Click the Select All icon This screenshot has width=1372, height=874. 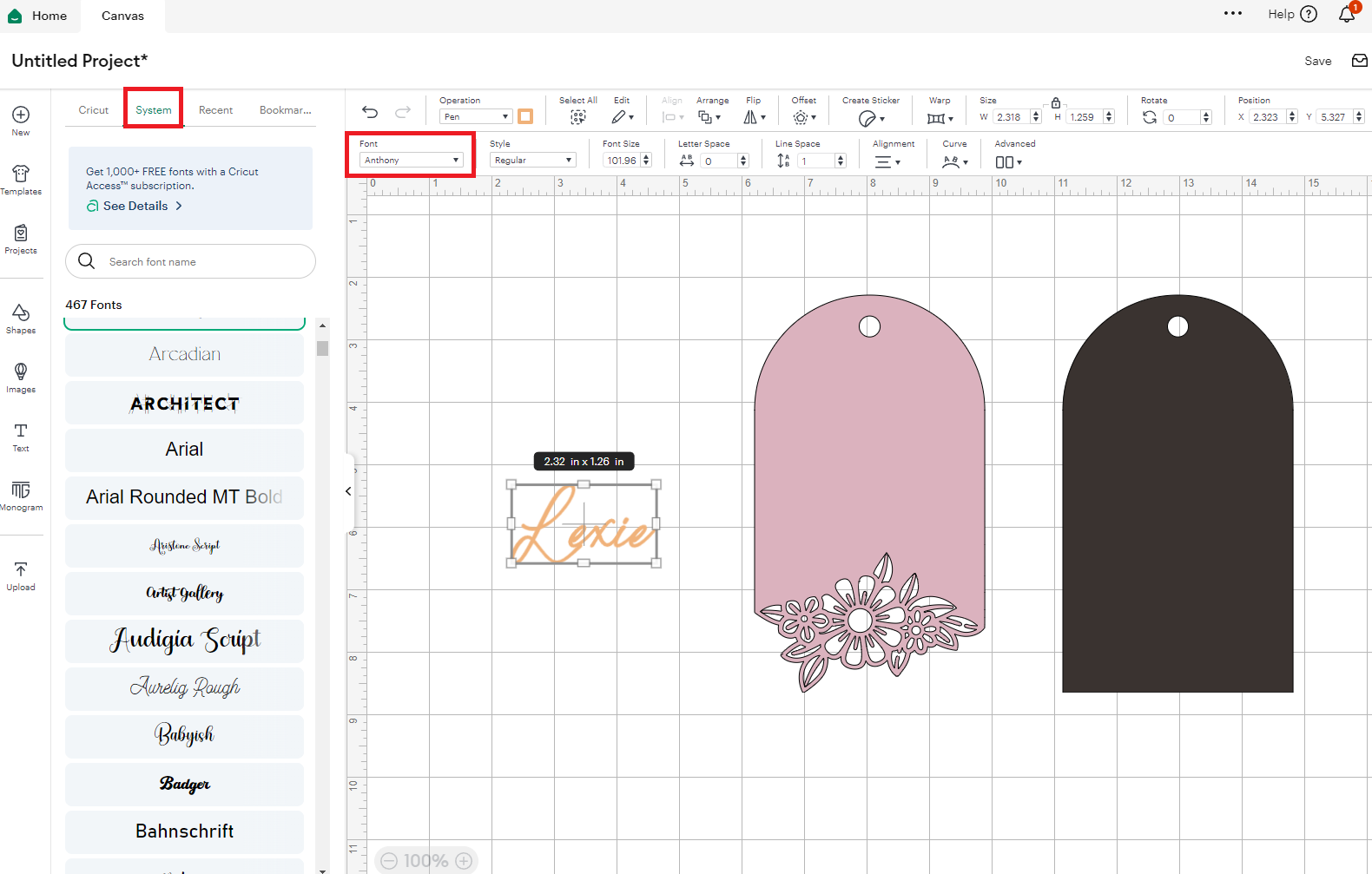click(577, 117)
